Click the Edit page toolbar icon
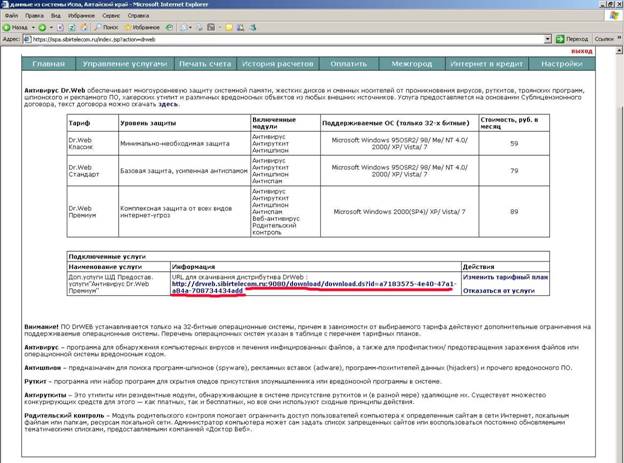This screenshot has height=463, width=624. coord(211,27)
